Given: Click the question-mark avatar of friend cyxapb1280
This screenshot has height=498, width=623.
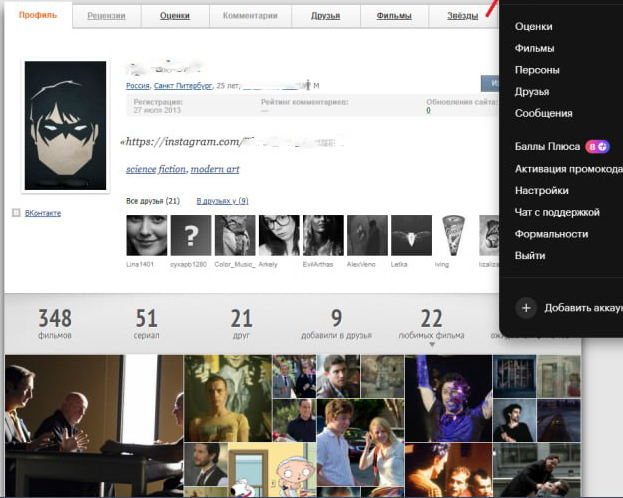Looking at the screenshot, I should pyautogui.click(x=190, y=235).
